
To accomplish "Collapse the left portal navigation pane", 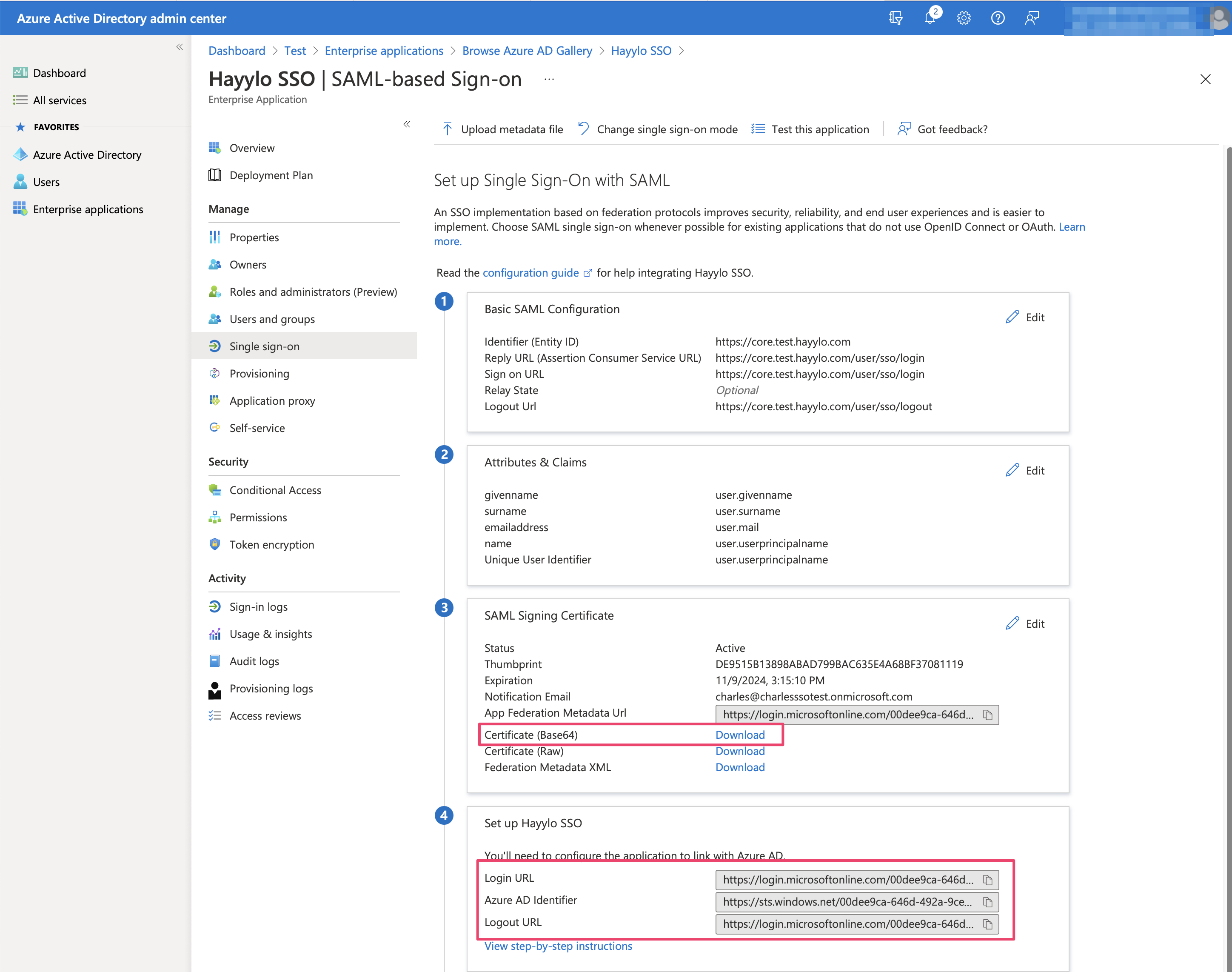I will point(179,47).
